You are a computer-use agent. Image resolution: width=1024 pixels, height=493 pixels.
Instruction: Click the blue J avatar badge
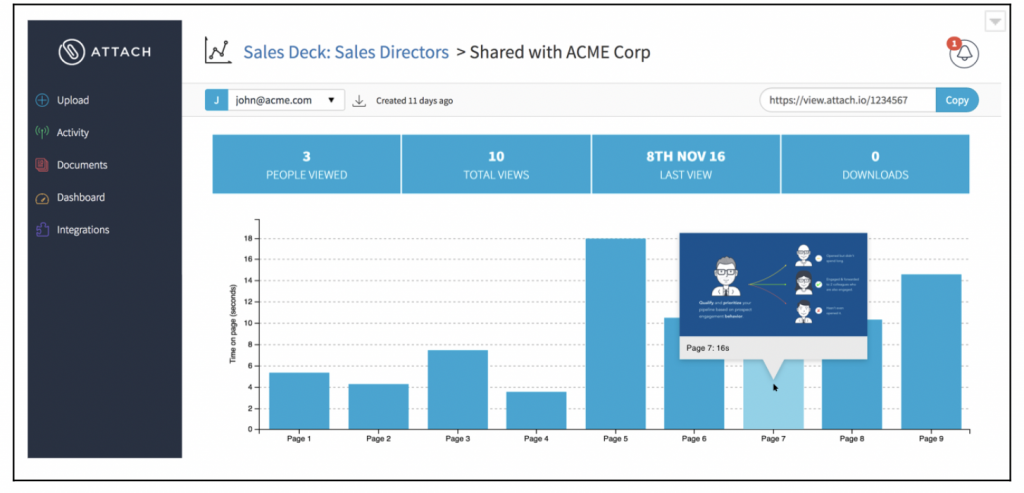click(216, 101)
